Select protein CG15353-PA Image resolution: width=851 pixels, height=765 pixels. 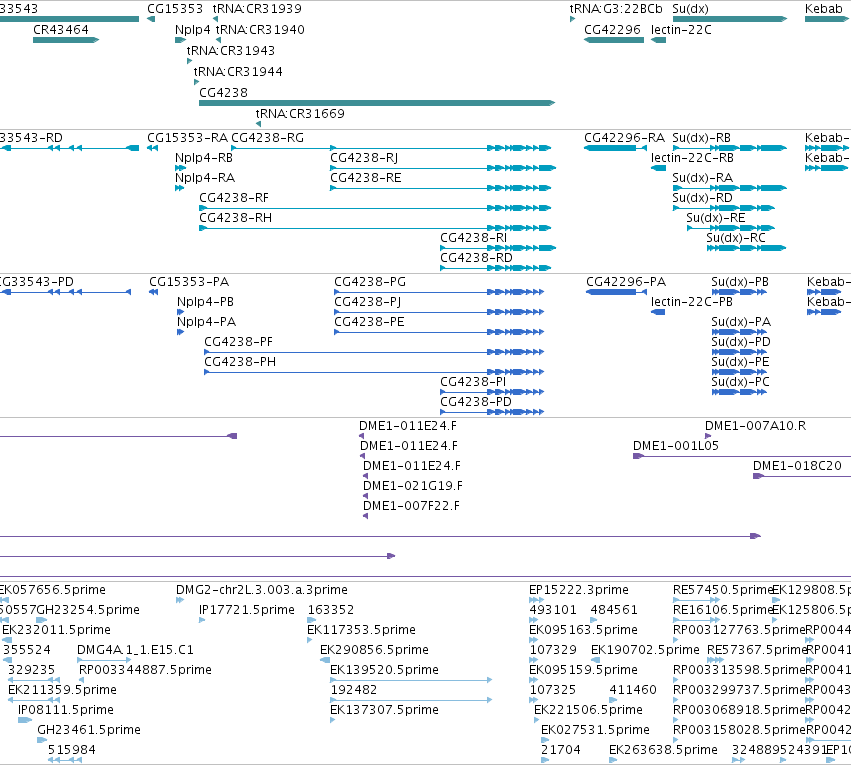coord(189,282)
